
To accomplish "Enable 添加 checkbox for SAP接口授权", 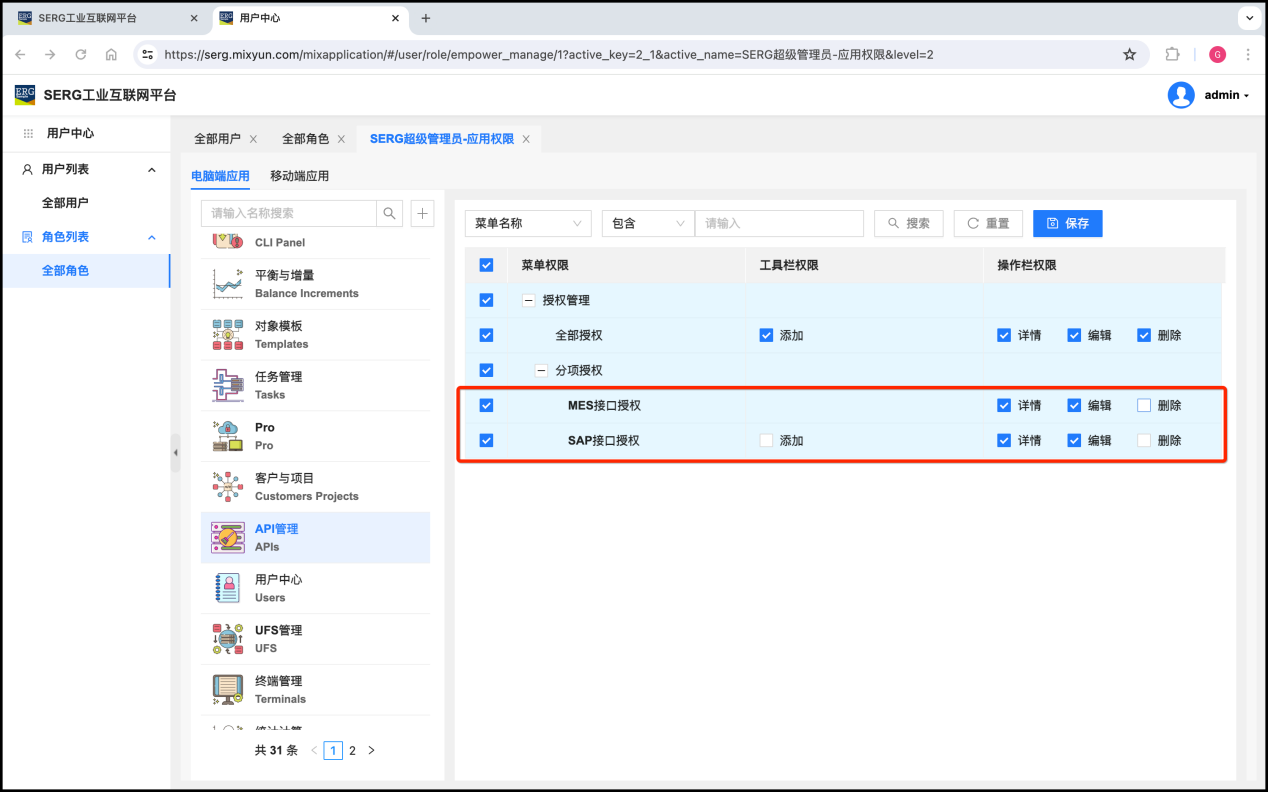I will coord(766,440).
